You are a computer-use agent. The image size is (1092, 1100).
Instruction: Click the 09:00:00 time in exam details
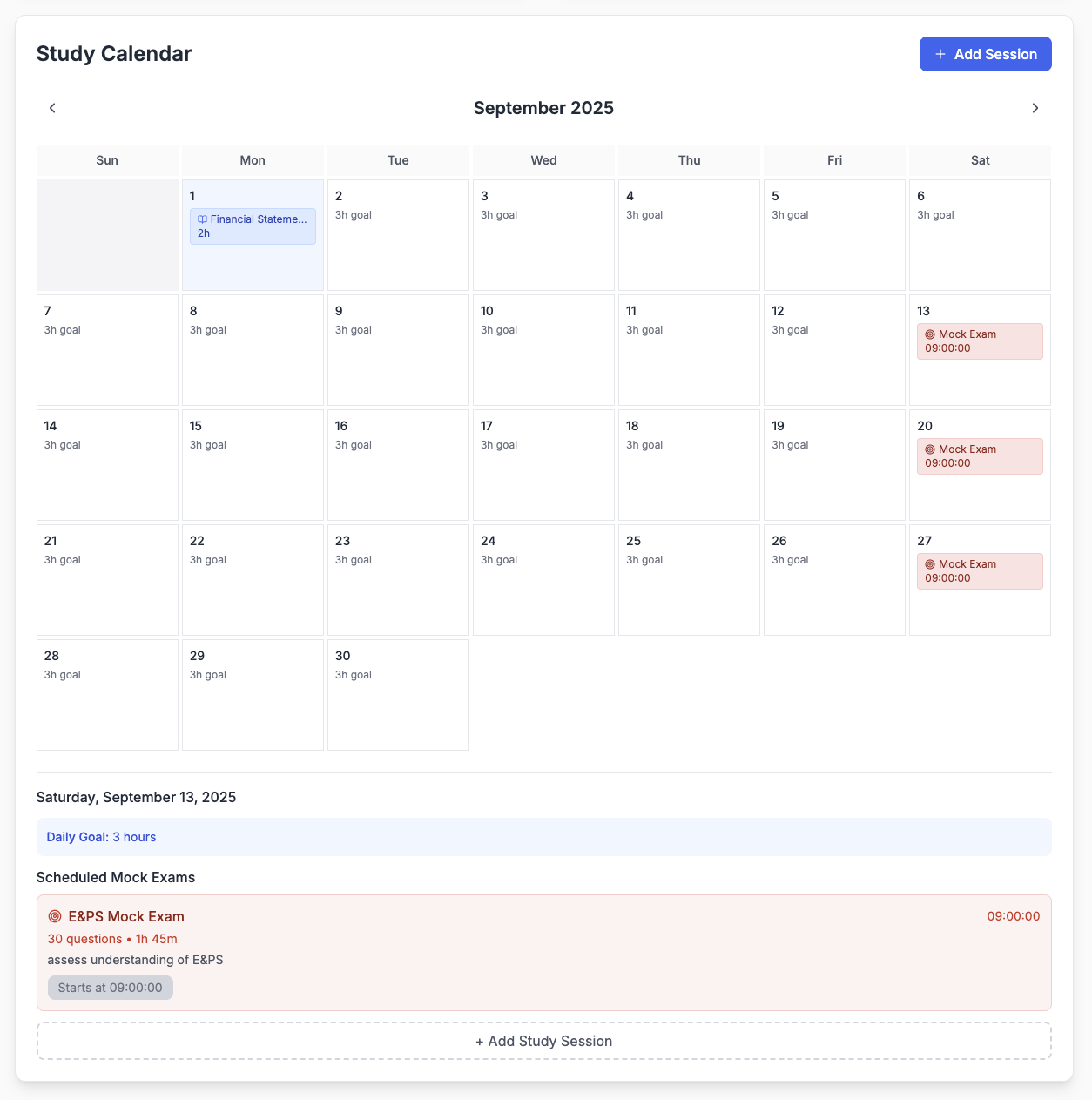(1013, 916)
